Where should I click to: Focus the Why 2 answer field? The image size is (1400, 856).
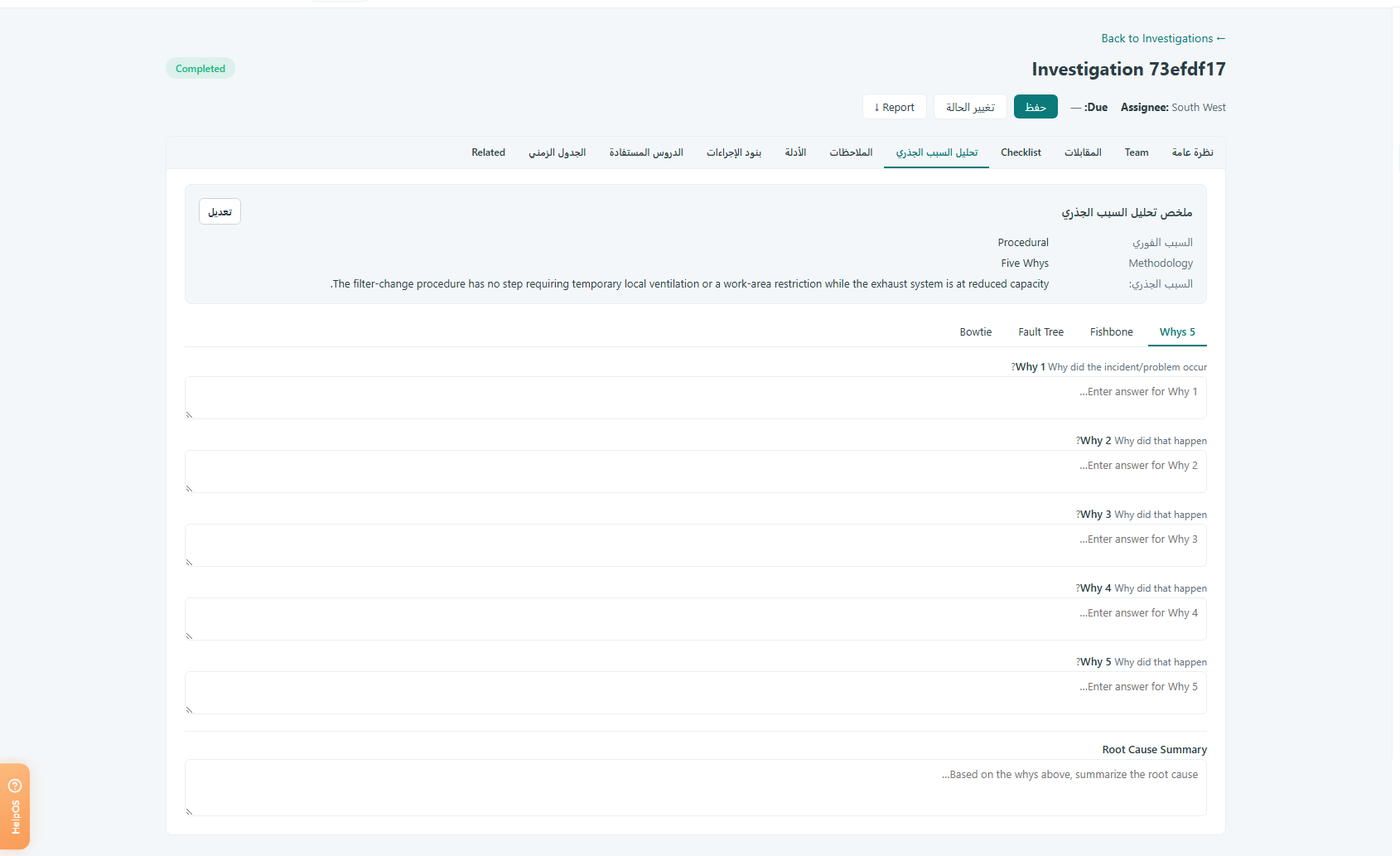point(696,472)
